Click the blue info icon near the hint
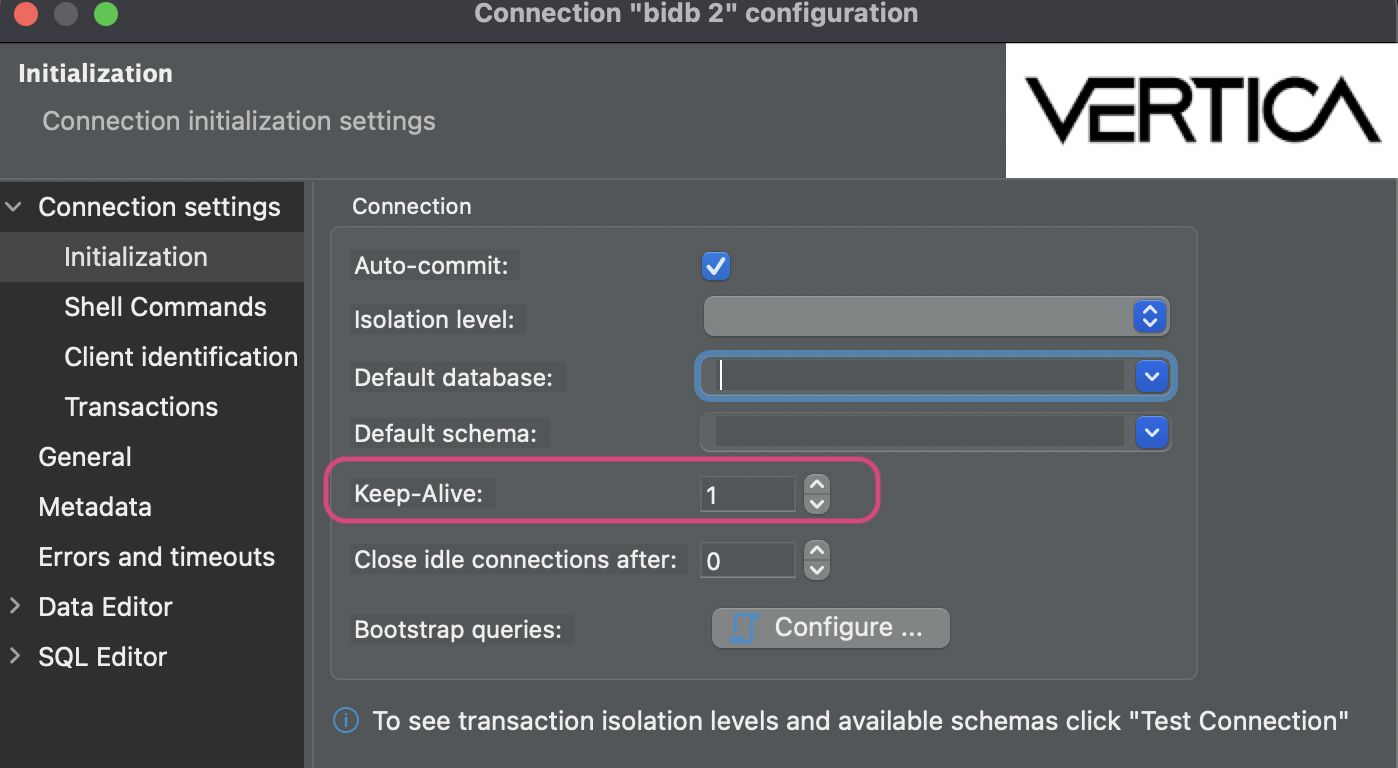The image size is (1398, 768). [x=345, y=720]
